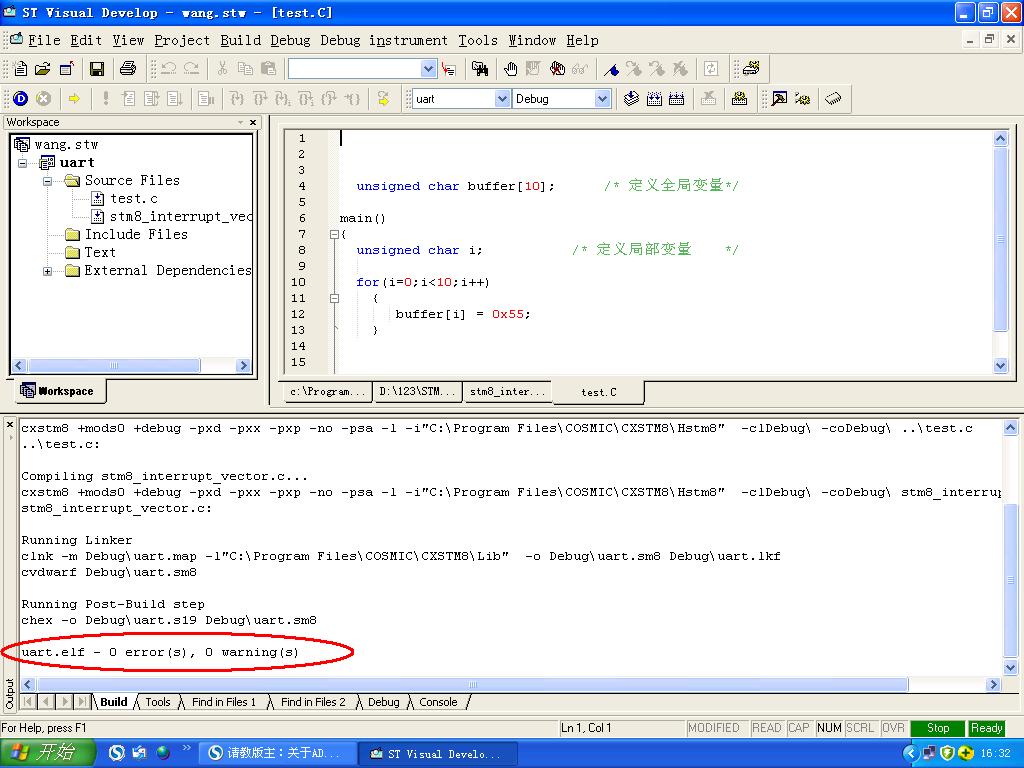Click the Build project icon
The width and height of the screenshot is (1024, 768).
(x=654, y=99)
